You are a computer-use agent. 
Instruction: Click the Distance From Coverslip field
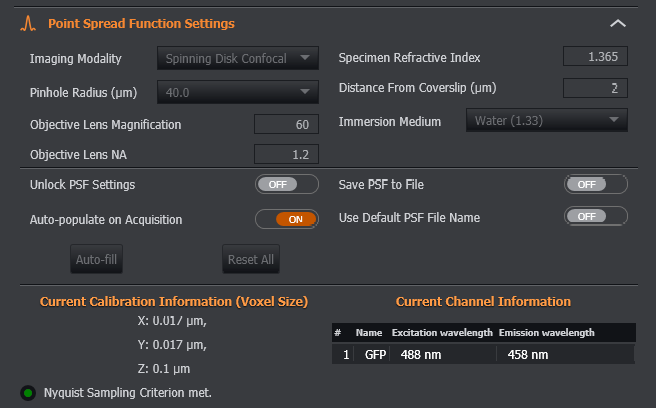(x=595, y=88)
